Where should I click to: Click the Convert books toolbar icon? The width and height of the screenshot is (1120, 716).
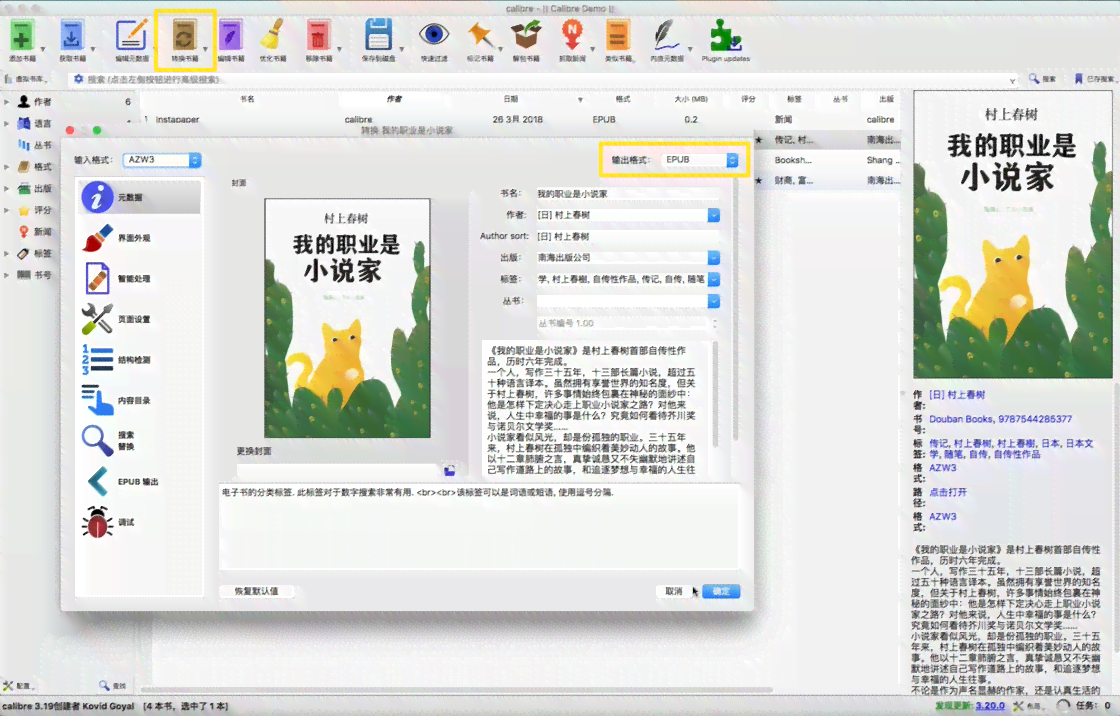185,36
